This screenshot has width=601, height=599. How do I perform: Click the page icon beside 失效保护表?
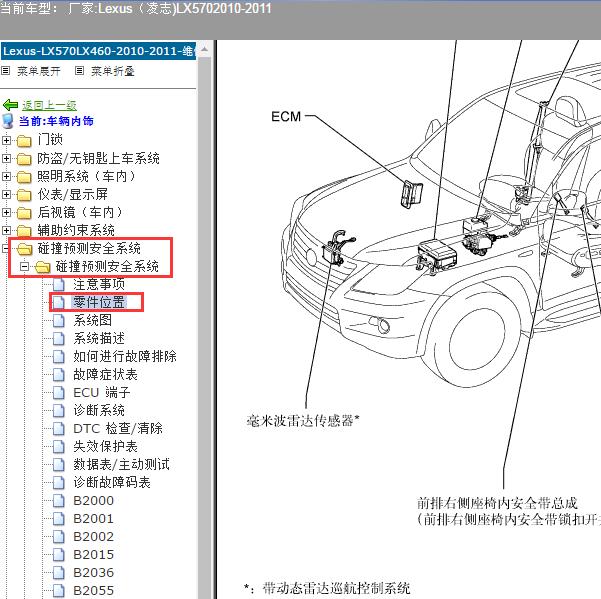point(59,446)
